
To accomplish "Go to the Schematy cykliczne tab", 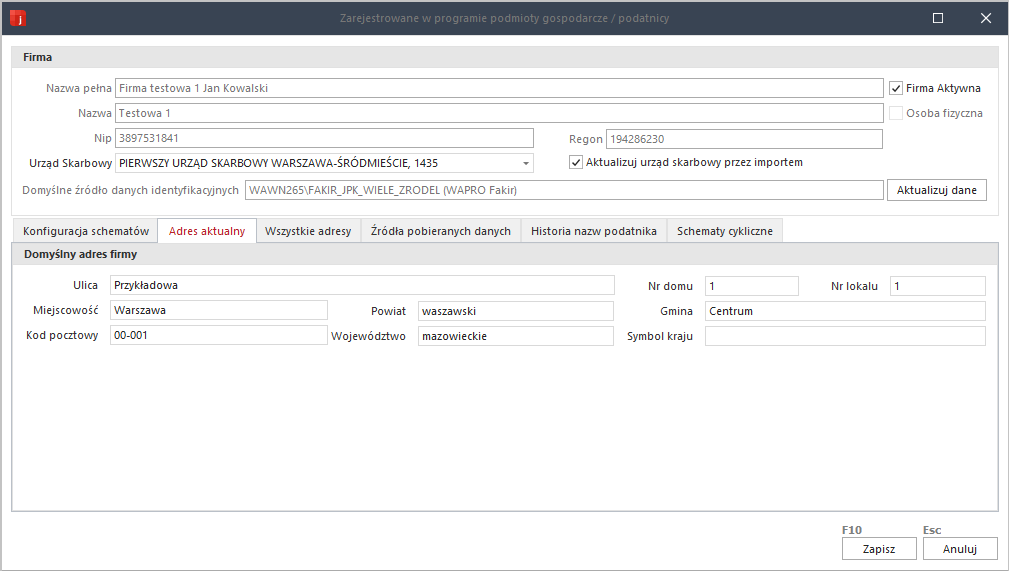I will tap(724, 231).
